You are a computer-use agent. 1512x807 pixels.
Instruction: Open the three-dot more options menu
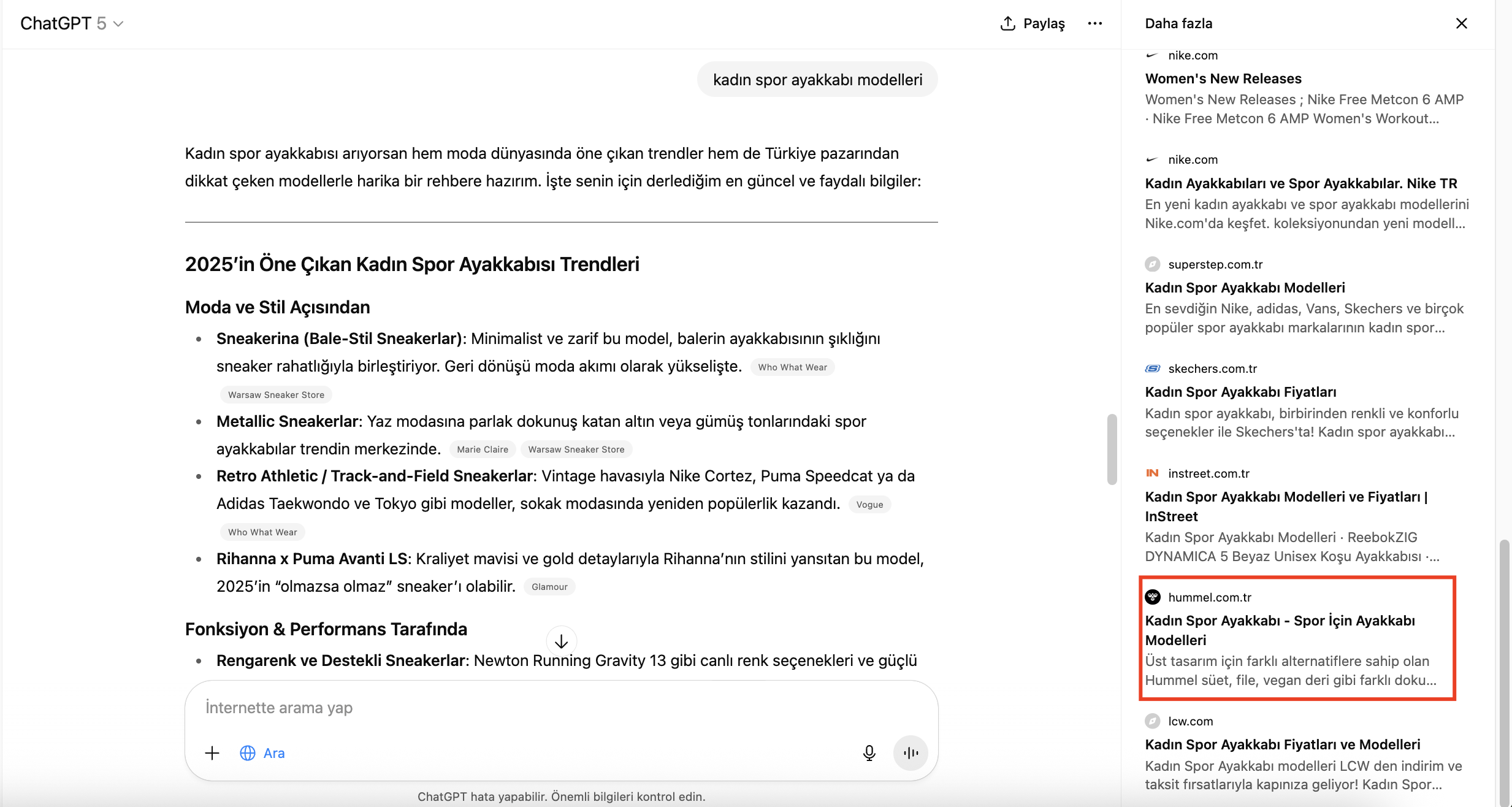[x=1094, y=23]
